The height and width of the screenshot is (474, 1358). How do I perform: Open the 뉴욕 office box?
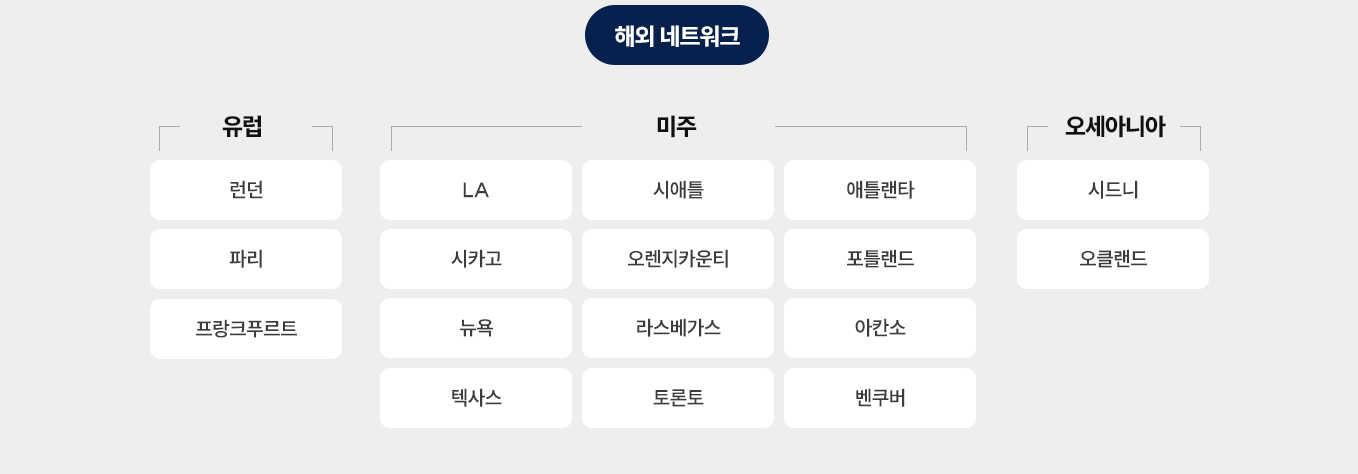[476, 328]
